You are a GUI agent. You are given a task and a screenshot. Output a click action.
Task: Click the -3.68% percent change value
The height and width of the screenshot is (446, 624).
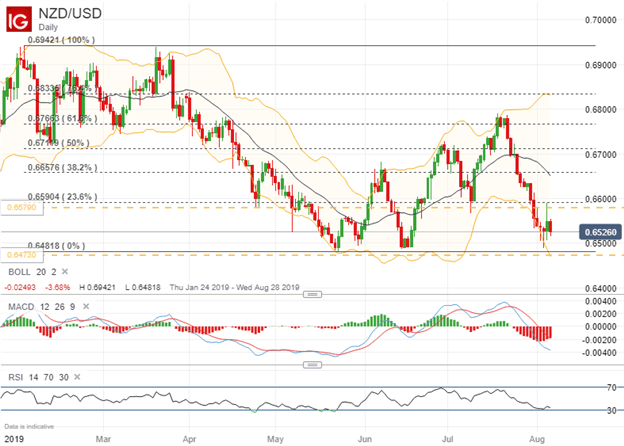click(58, 287)
